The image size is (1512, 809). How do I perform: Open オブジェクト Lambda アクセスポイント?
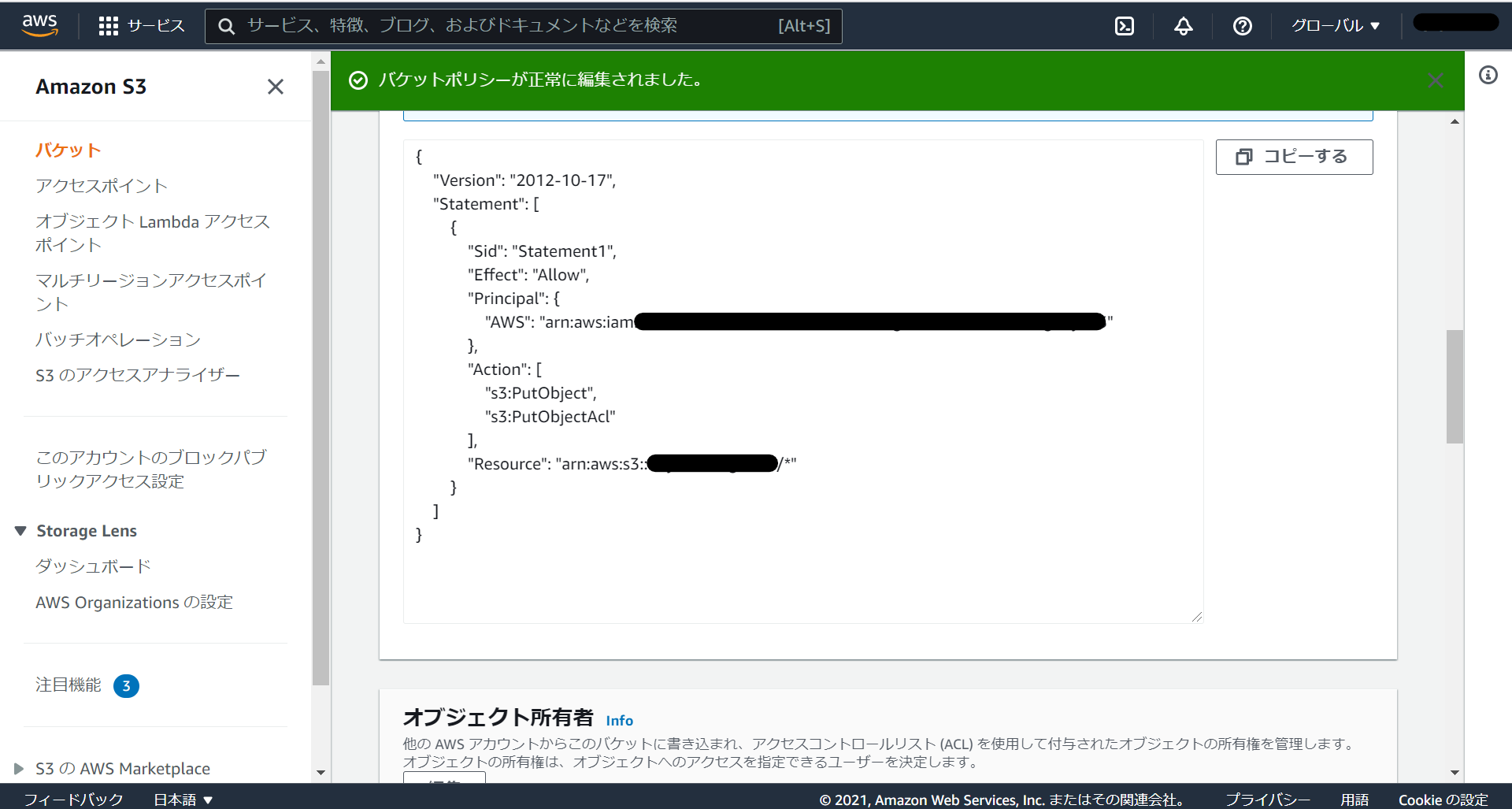coord(153,233)
